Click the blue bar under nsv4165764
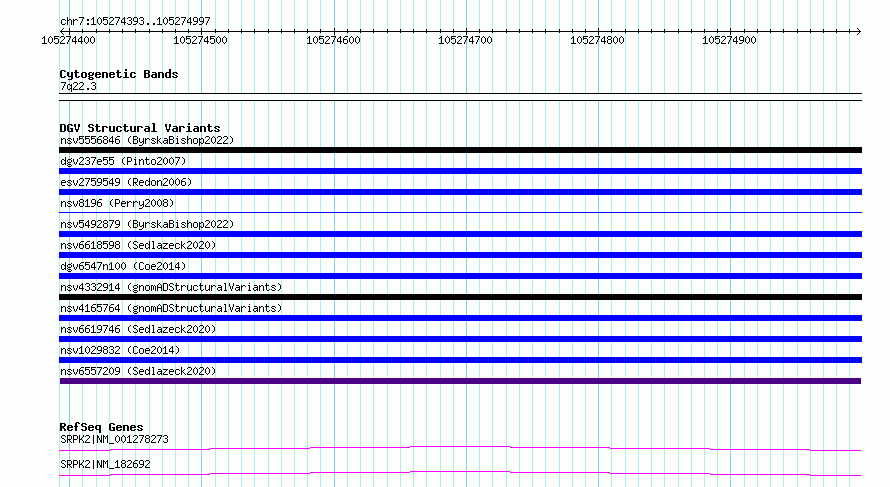The height and width of the screenshot is (487, 890). point(460,318)
